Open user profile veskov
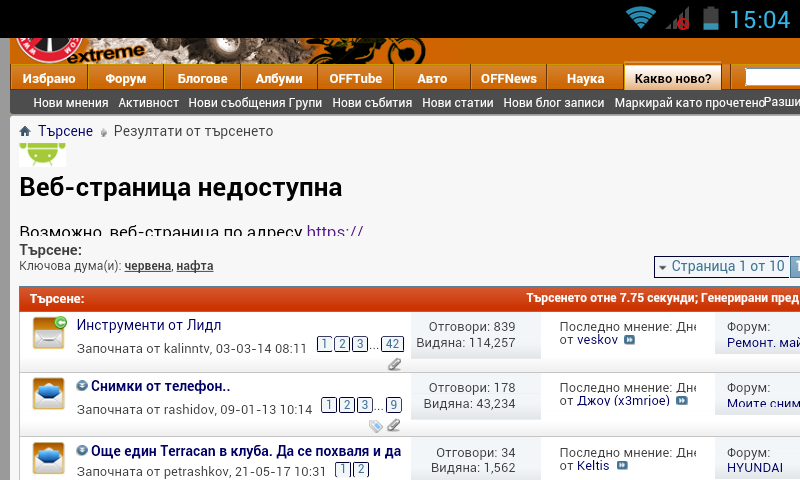 click(597, 340)
